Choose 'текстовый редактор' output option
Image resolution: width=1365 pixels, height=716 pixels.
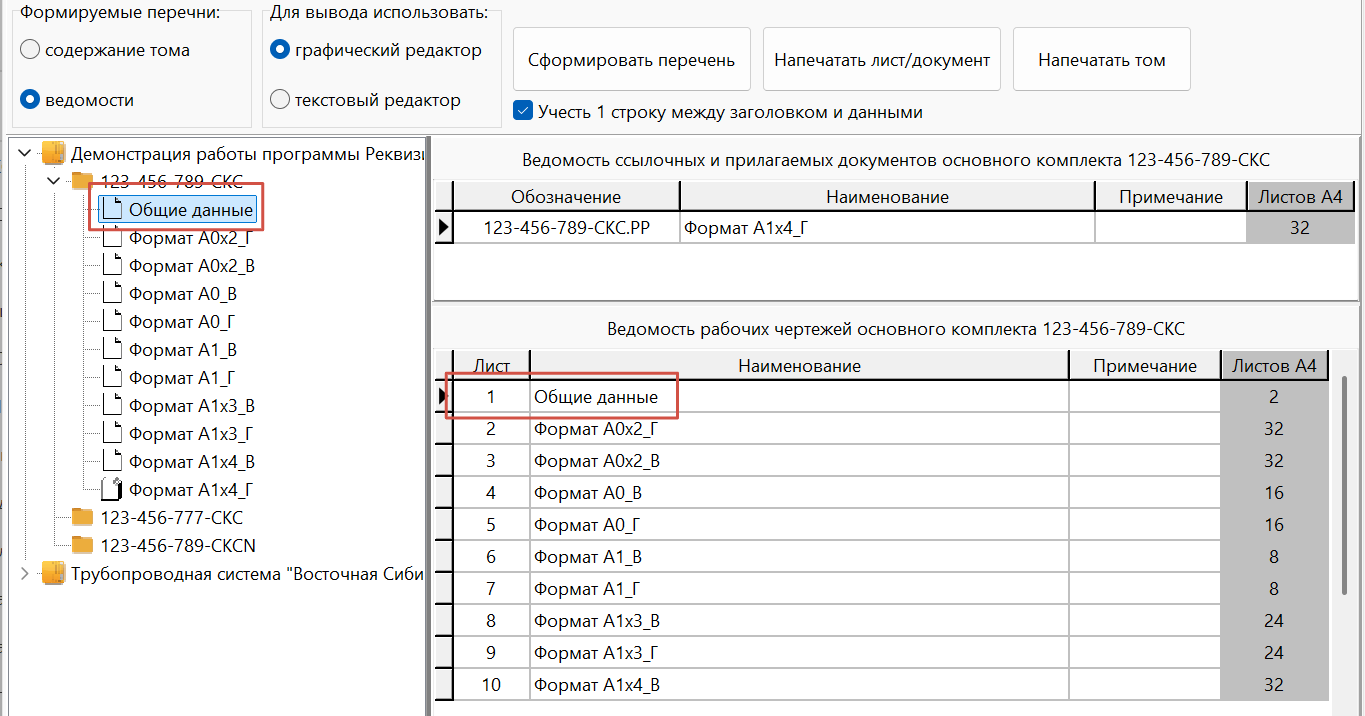(x=281, y=99)
